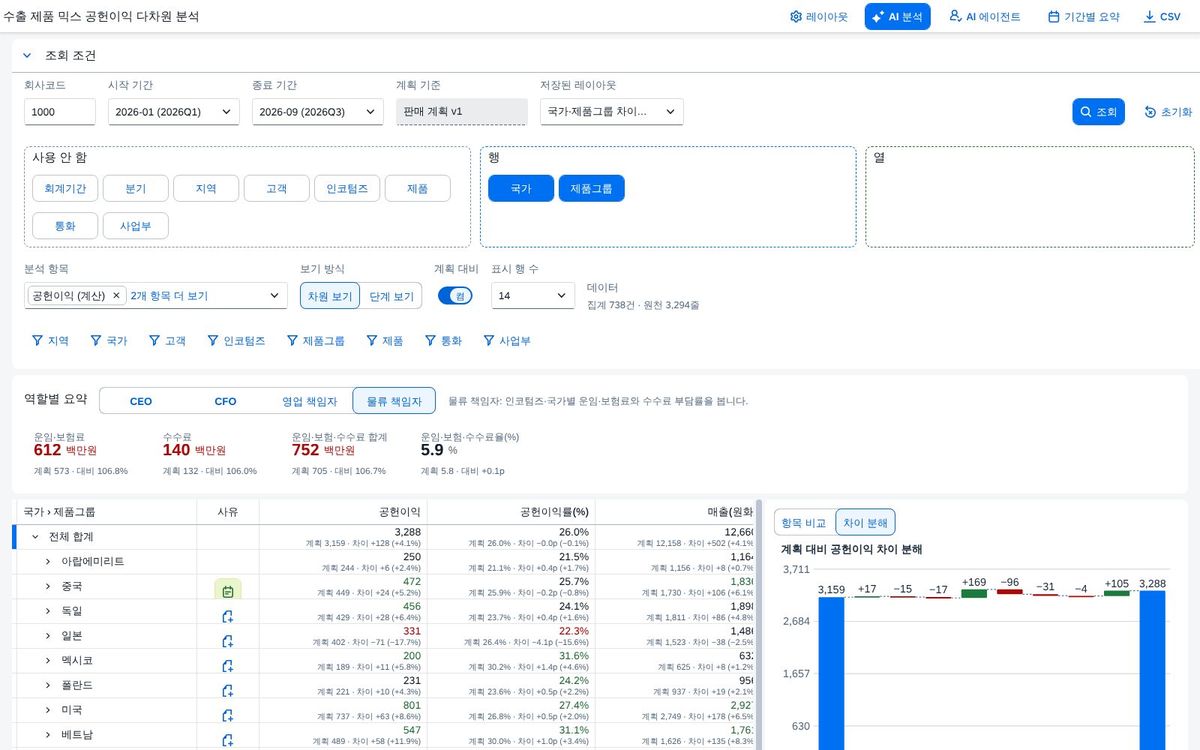
Task: Select the +105 green waterfall bar
Action: click(1117, 593)
